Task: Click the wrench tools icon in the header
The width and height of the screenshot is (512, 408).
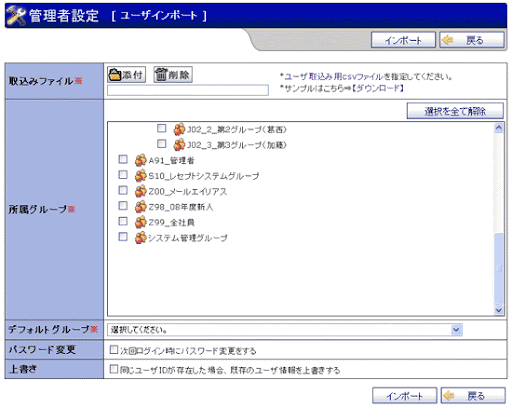Action: point(16,16)
